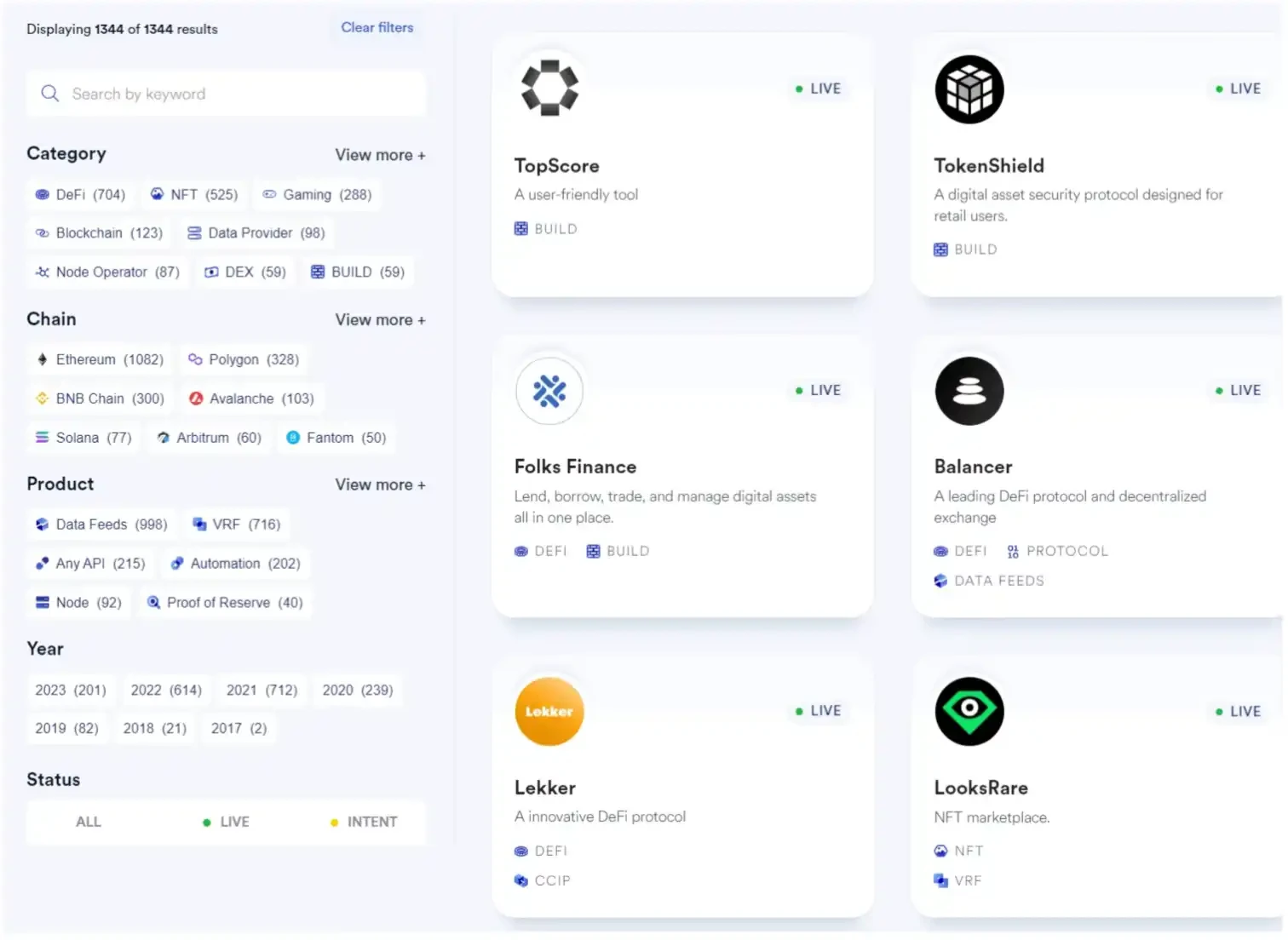Click the DEX category icon
This screenshot has height=940, width=1288.
click(x=211, y=272)
